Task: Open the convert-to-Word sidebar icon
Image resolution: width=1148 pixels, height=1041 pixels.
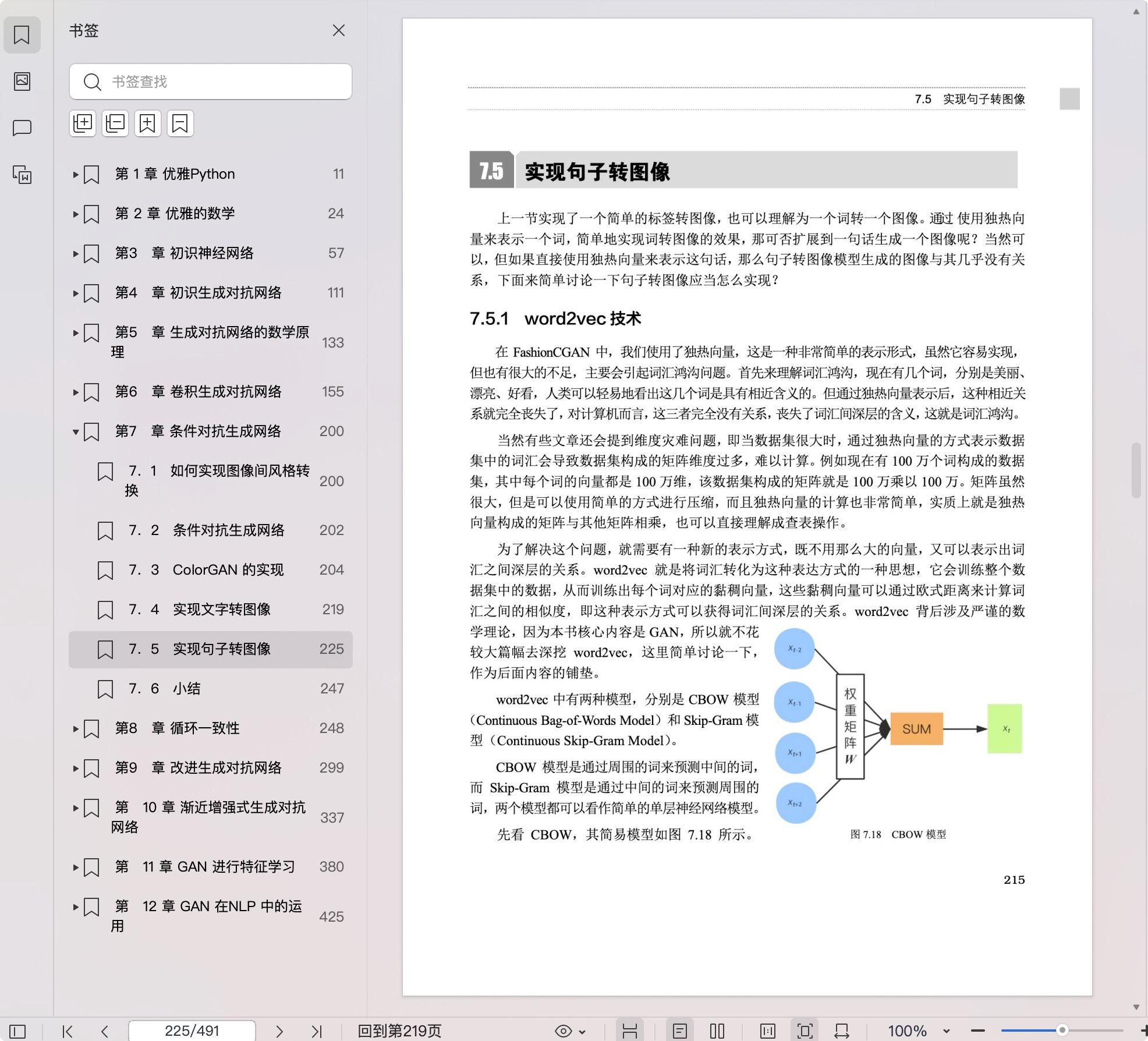Action: pos(22,174)
